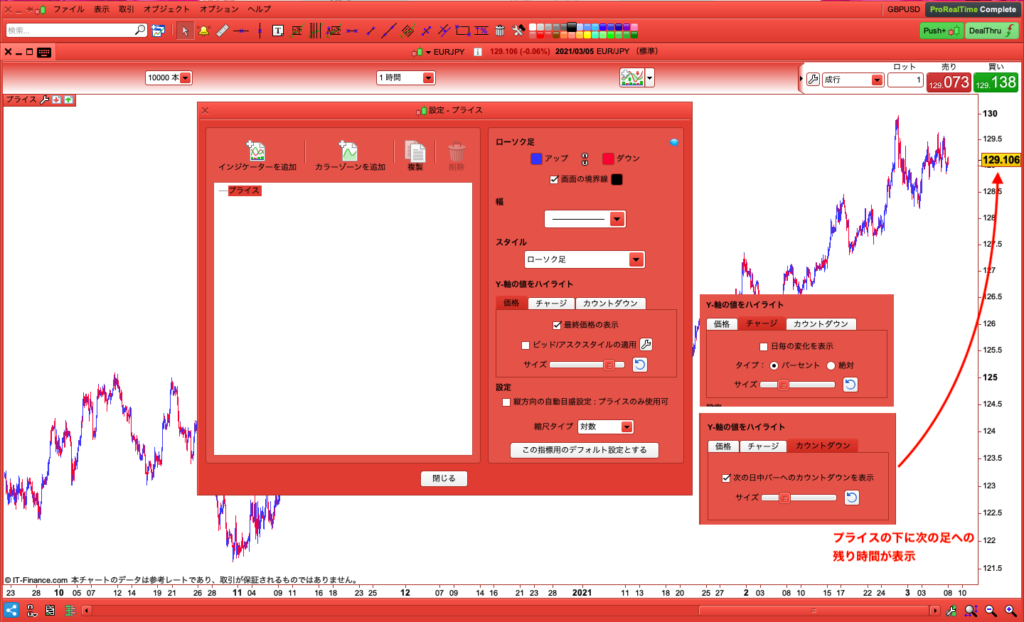
Task: Expand the arrow beside the indicator chart icon
Action: pyautogui.click(x=649, y=78)
